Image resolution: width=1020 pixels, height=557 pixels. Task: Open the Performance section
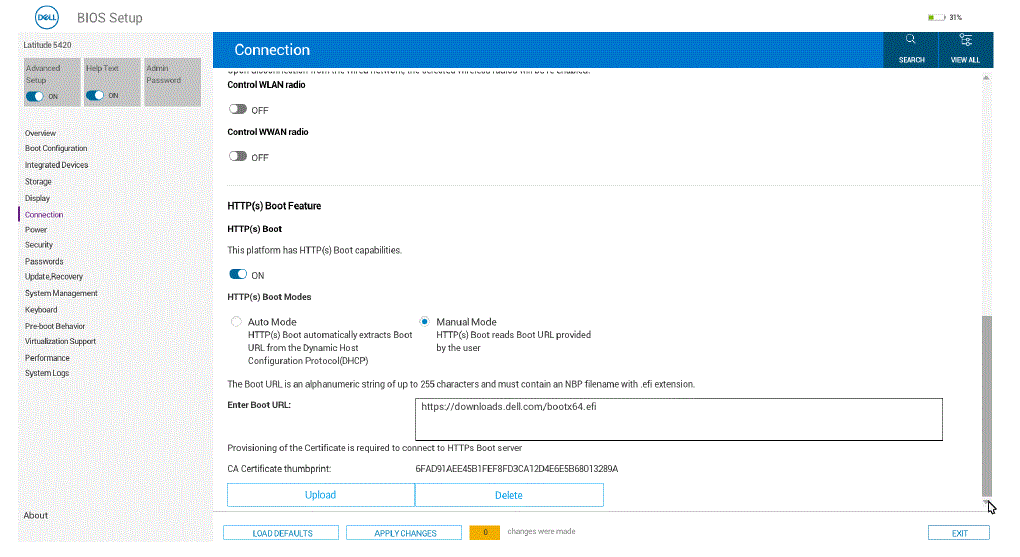point(47,358)
